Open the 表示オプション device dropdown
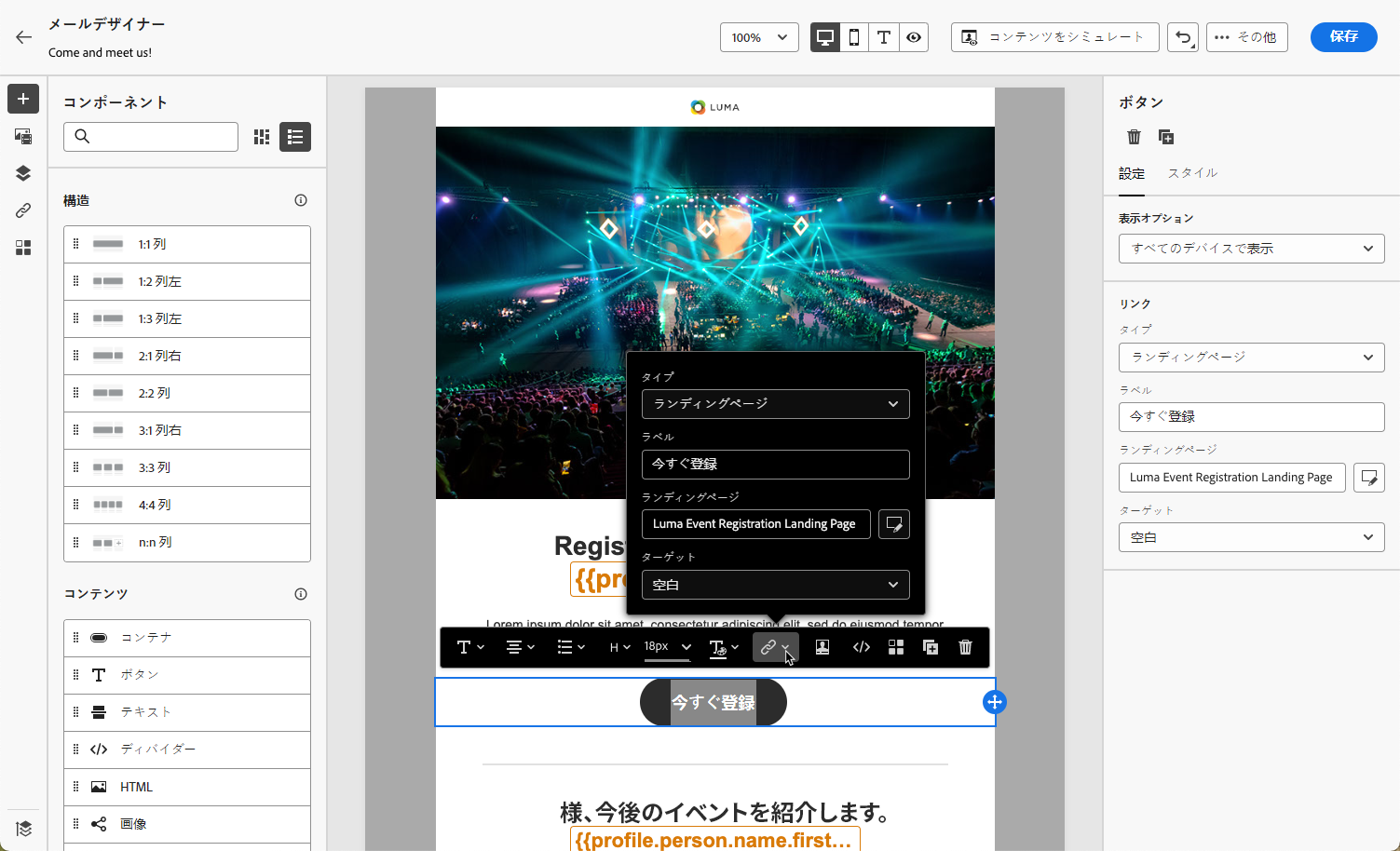The image size is (1400, 851). 1252,249
